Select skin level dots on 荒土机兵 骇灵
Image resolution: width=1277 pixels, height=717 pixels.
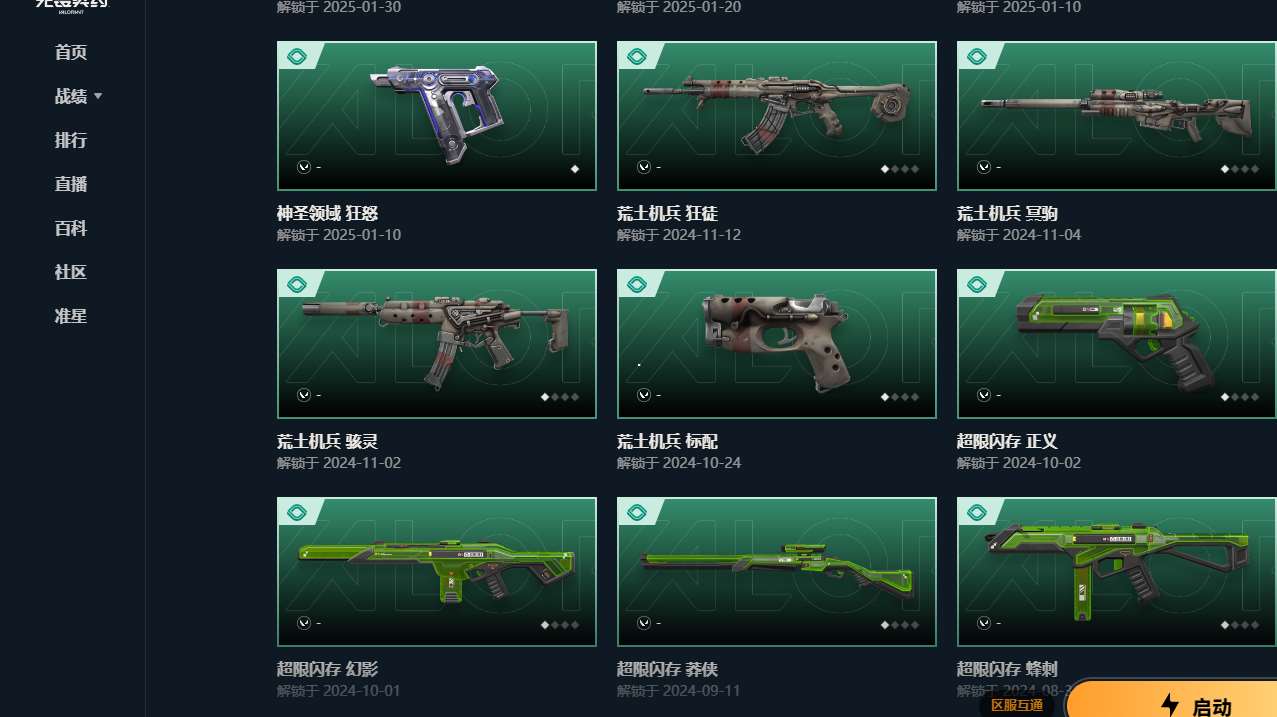click(x=560, y=397)
